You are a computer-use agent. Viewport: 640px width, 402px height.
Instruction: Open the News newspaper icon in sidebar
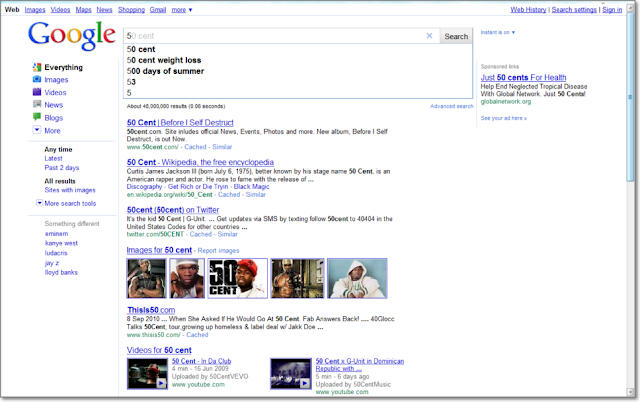click(x=37, y=104)
